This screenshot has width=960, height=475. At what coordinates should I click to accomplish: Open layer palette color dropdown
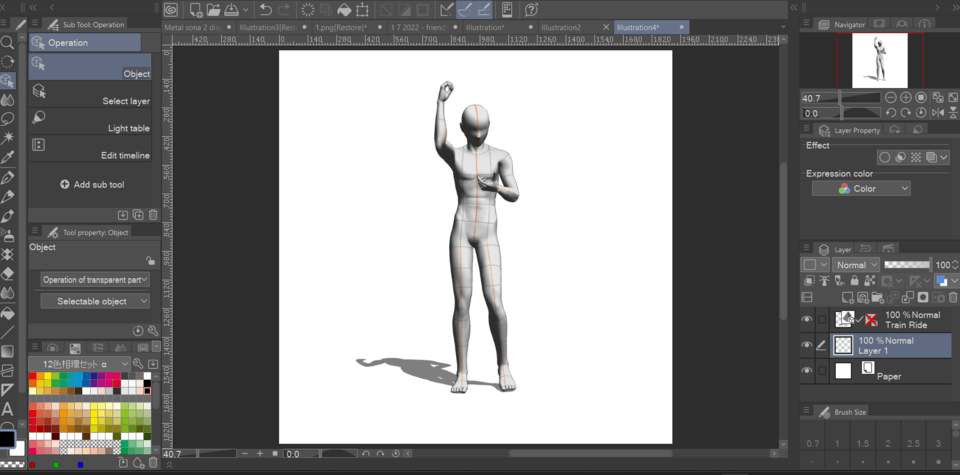click(x=816, y=265)
